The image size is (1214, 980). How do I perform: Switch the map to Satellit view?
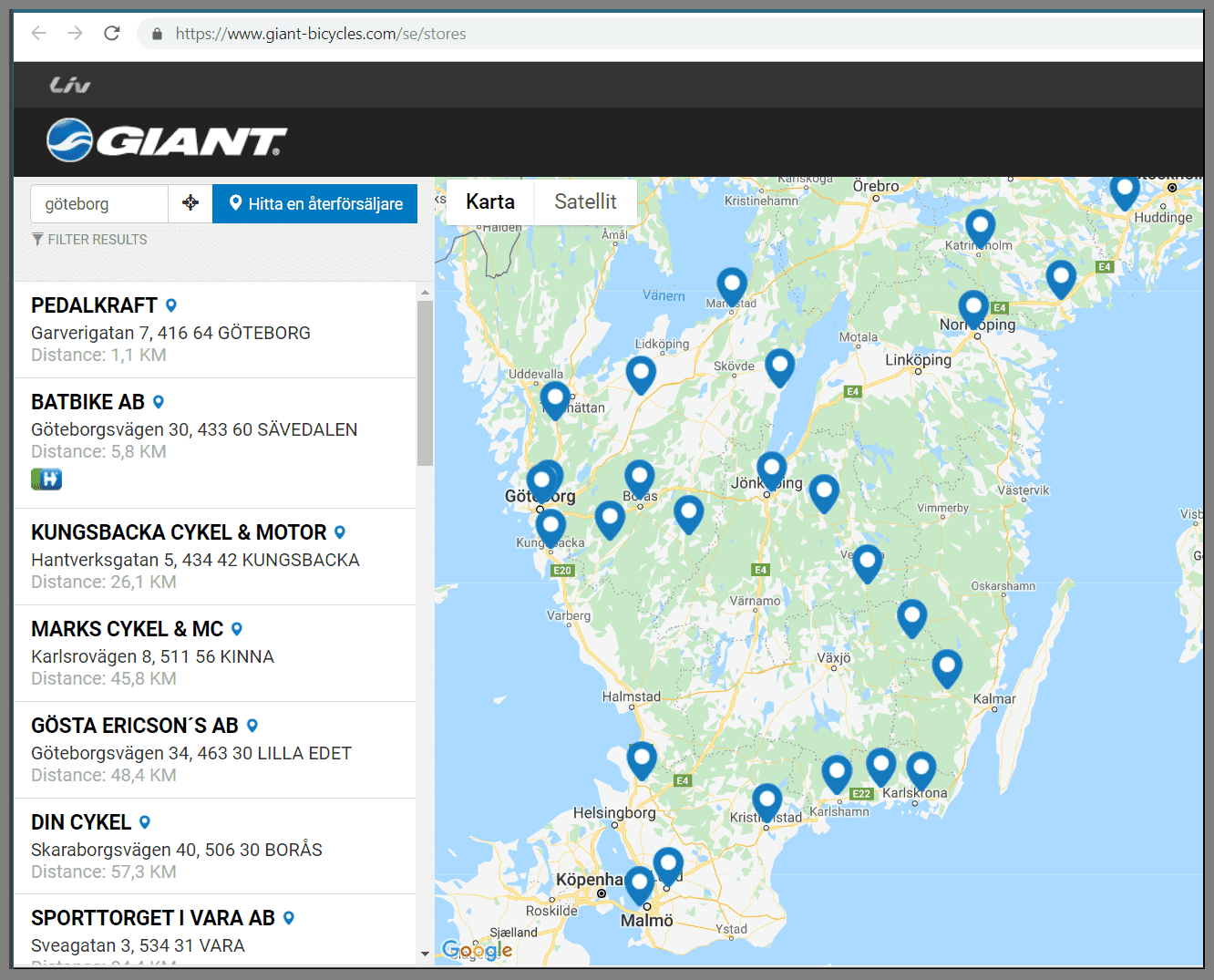point(585,201)
